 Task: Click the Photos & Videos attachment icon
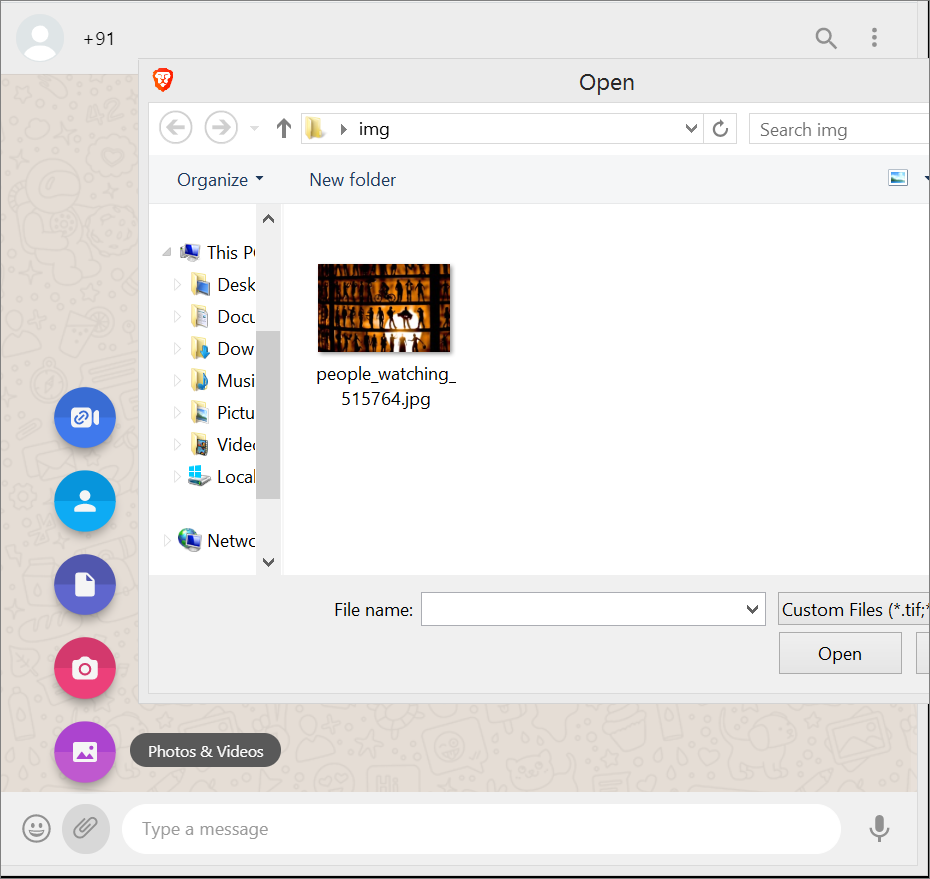tap(85, 751)
